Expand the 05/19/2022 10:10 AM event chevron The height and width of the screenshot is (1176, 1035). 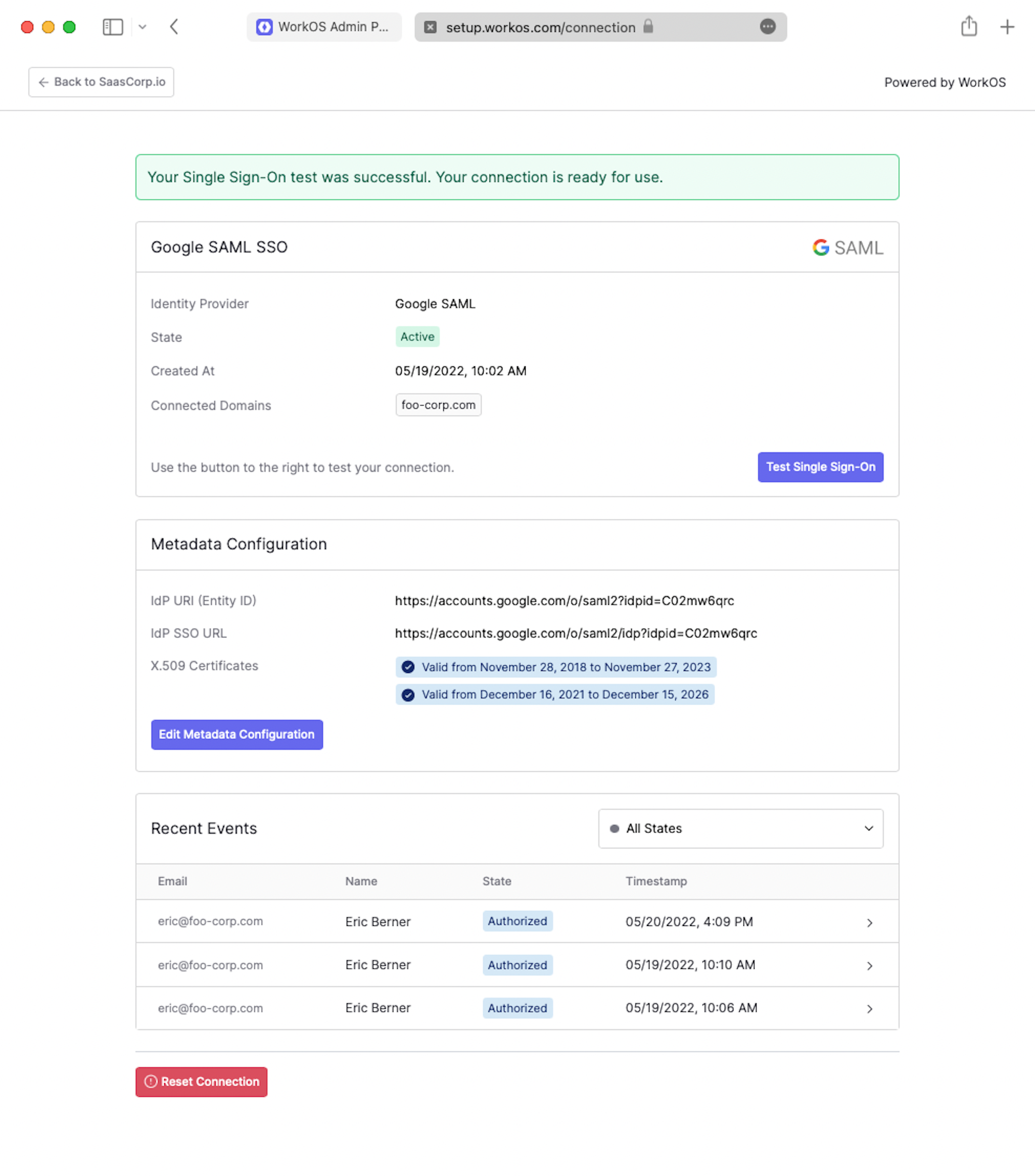pos(869,966)
